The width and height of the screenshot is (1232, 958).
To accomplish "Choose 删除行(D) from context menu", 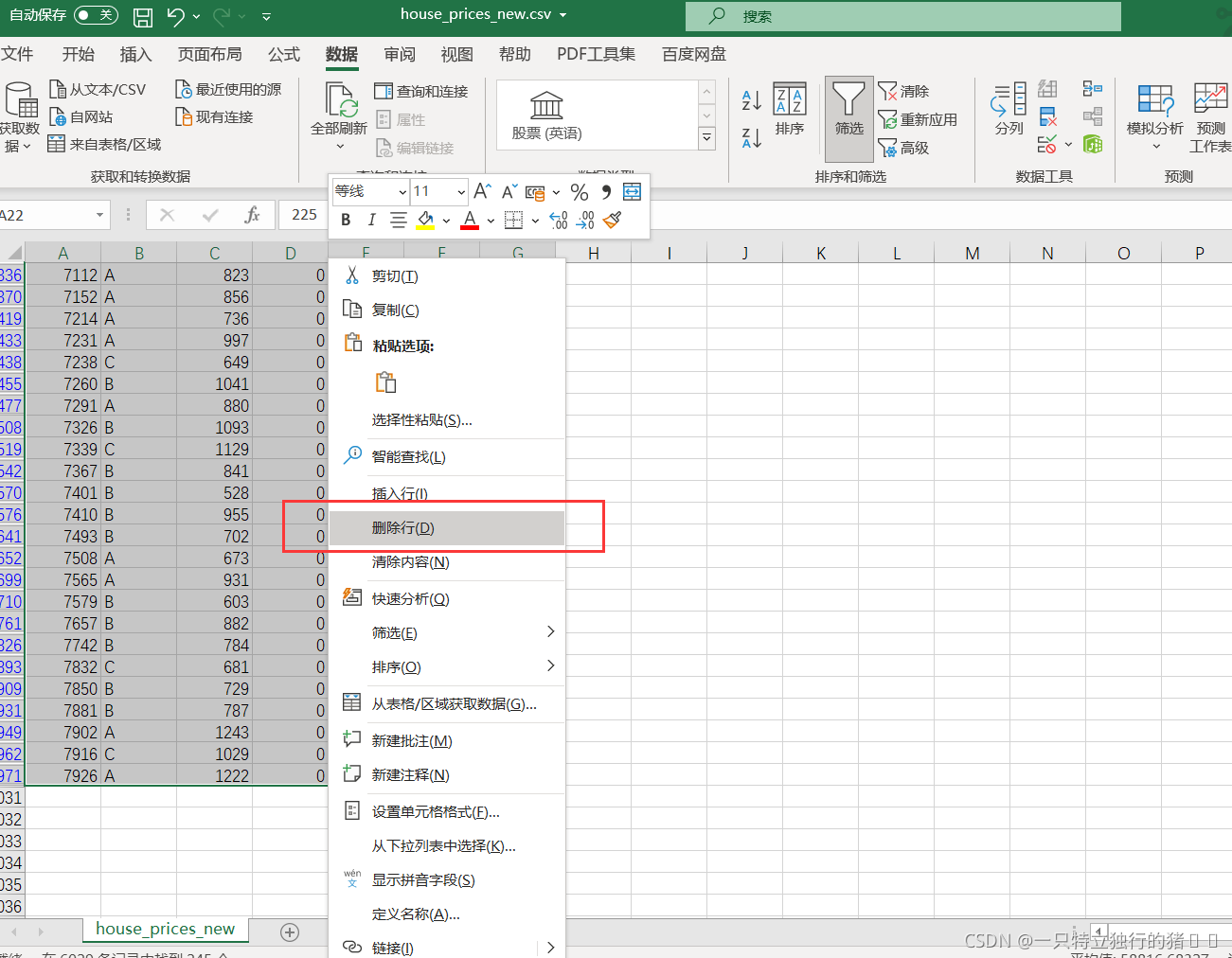I will [x=447, y=527].
